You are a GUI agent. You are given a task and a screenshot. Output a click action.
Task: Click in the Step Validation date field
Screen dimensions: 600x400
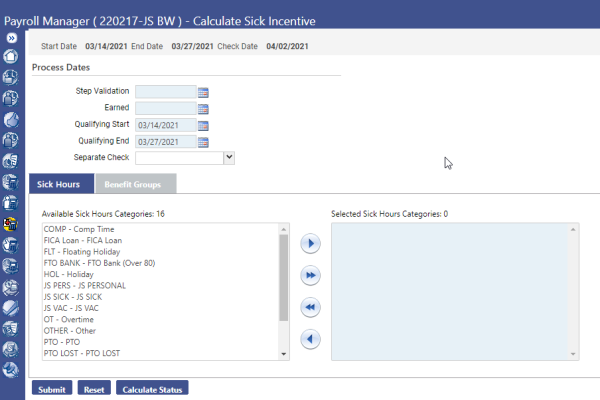tap(164, 92)
